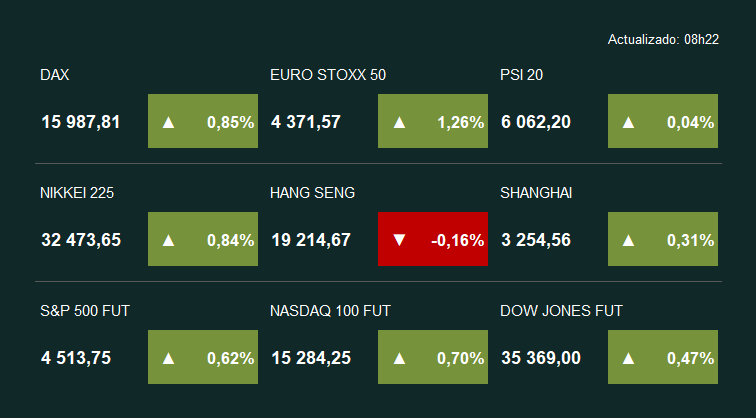Click the DAX up arrow icon
This screenshot has height=418, width=756.
(168, 122)
